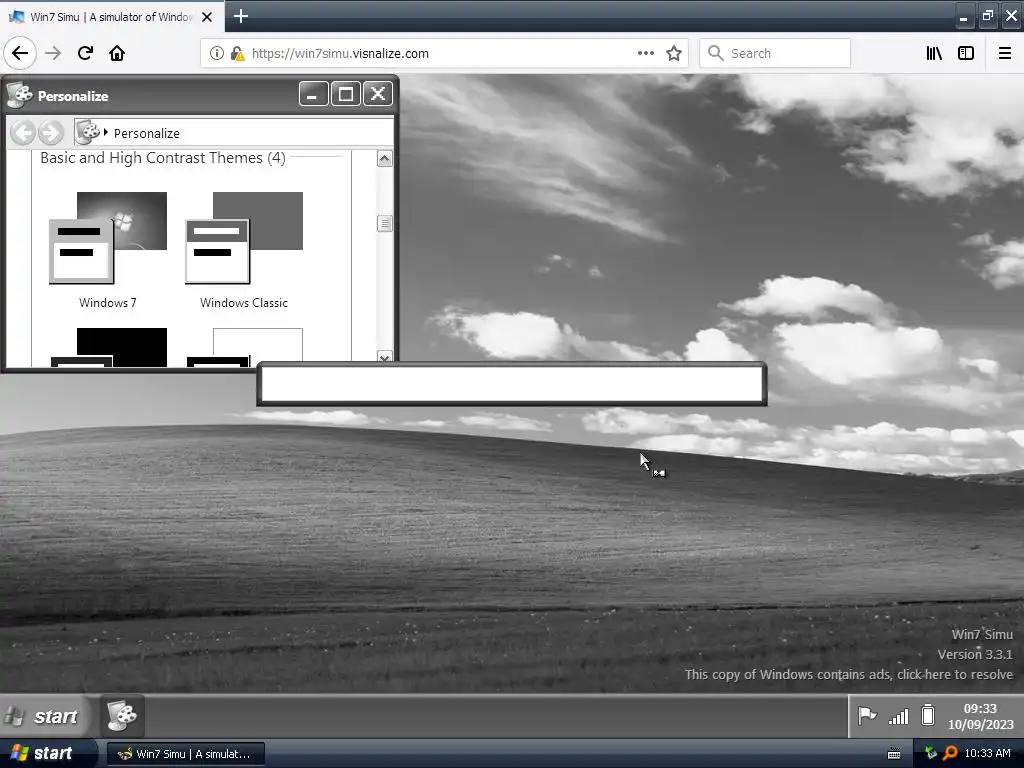Open the Action Center flag icon
1024x768 pixels.
[x=867, y=716]
